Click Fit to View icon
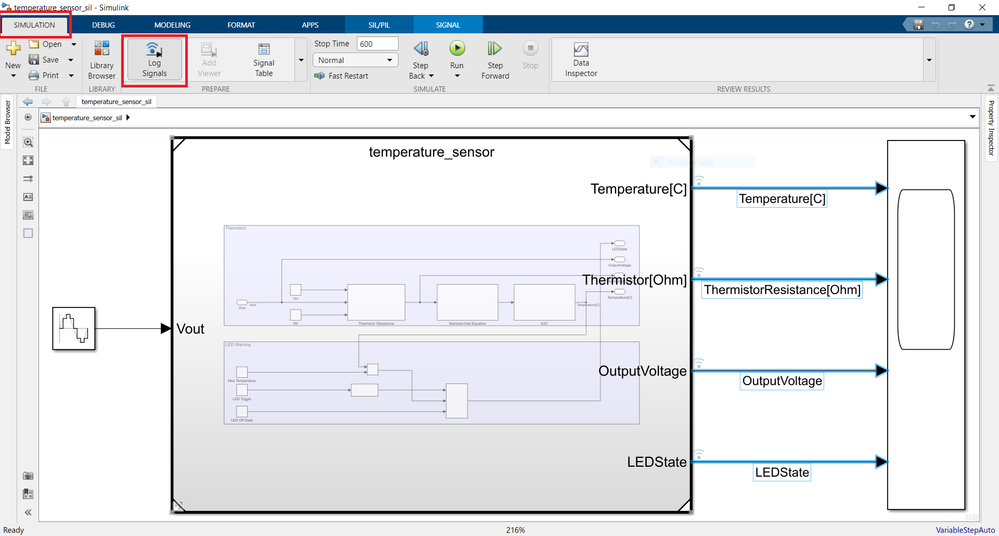The image size is (999, 536). pos(28,161)
